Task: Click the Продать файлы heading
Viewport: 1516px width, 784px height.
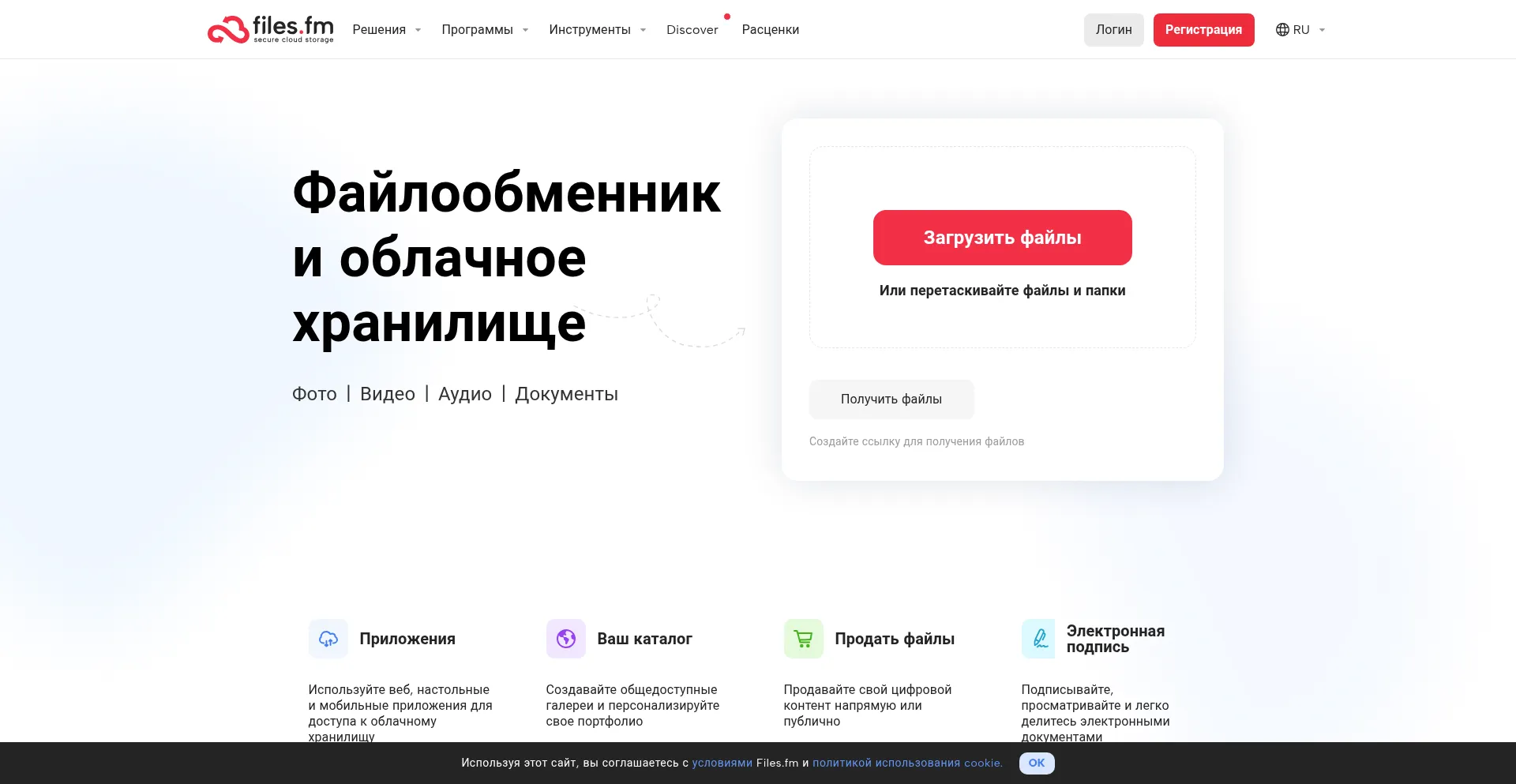Action: coord(895,639)
